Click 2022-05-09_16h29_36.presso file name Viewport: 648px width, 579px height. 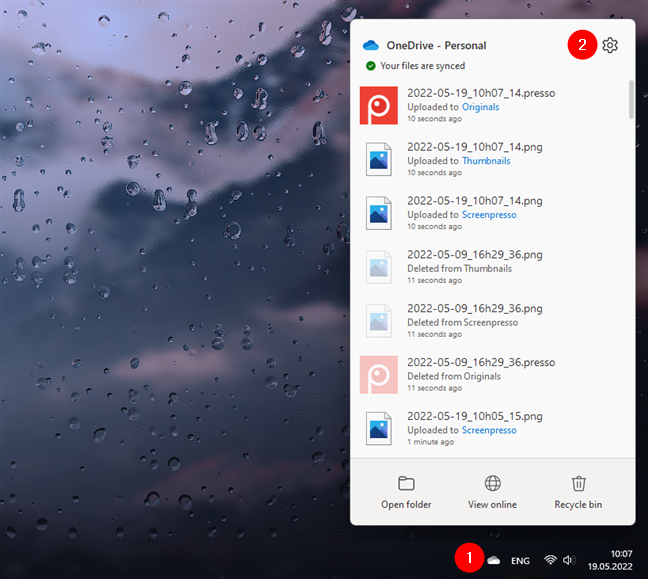[481, 362]
